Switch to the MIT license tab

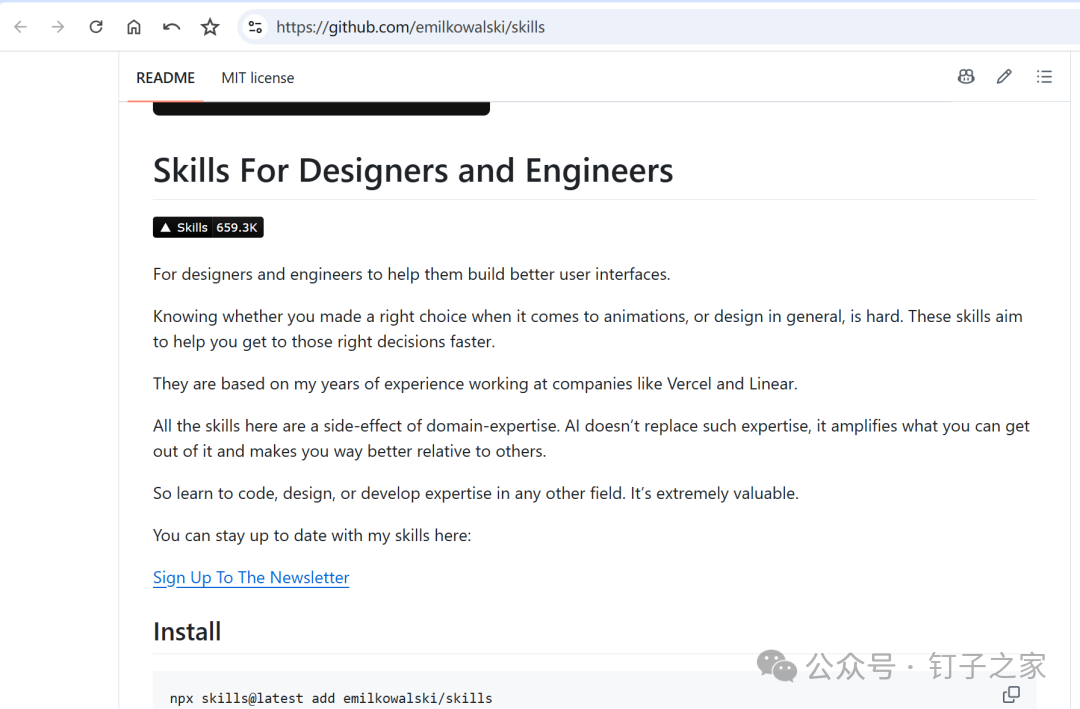coord(258,78)
